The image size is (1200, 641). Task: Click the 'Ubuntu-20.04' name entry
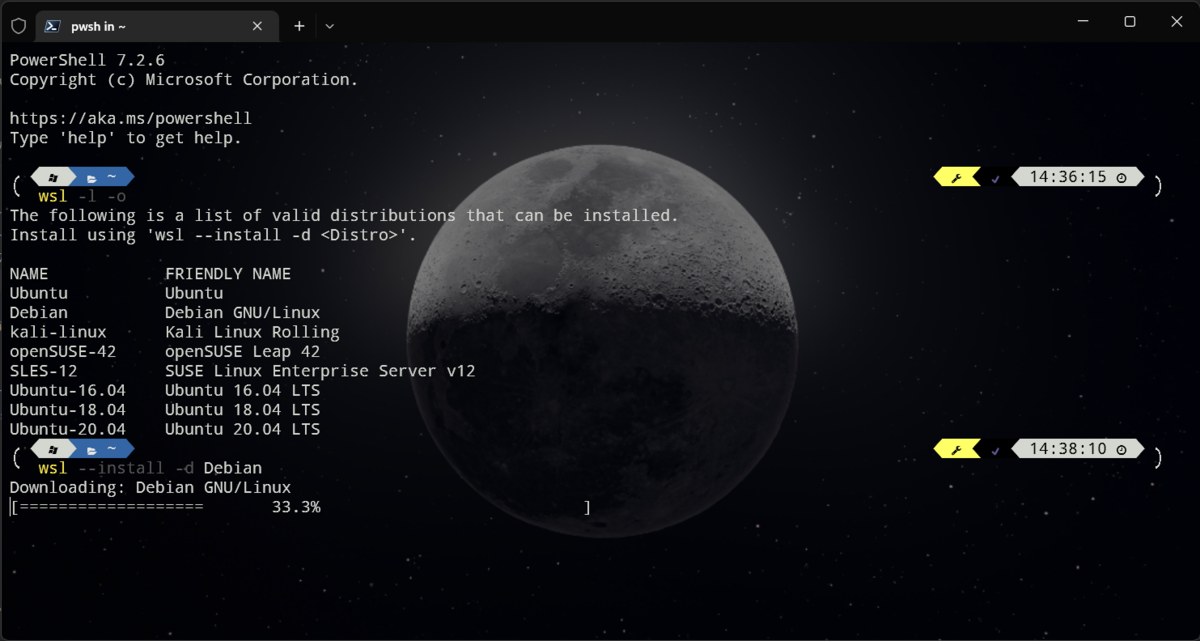click(x=68, y=430)
